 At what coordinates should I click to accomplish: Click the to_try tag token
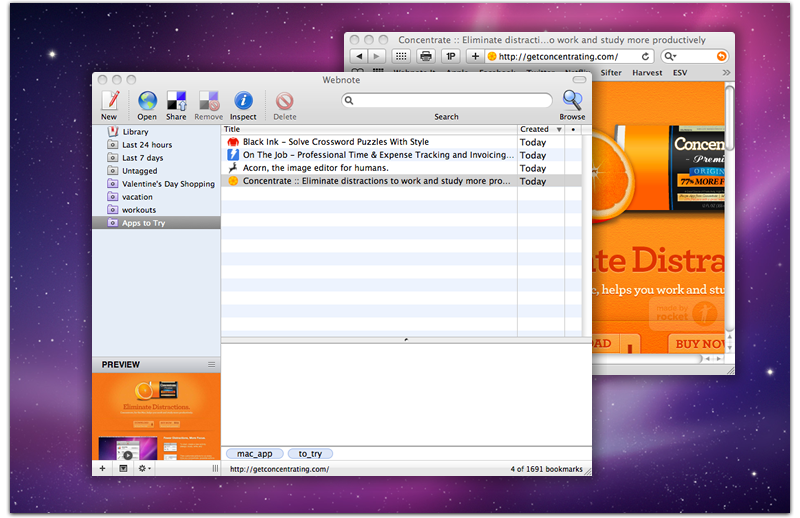310,454
